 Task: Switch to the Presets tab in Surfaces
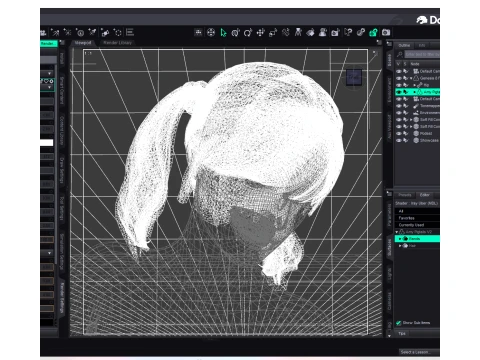[x=405, y=195]
